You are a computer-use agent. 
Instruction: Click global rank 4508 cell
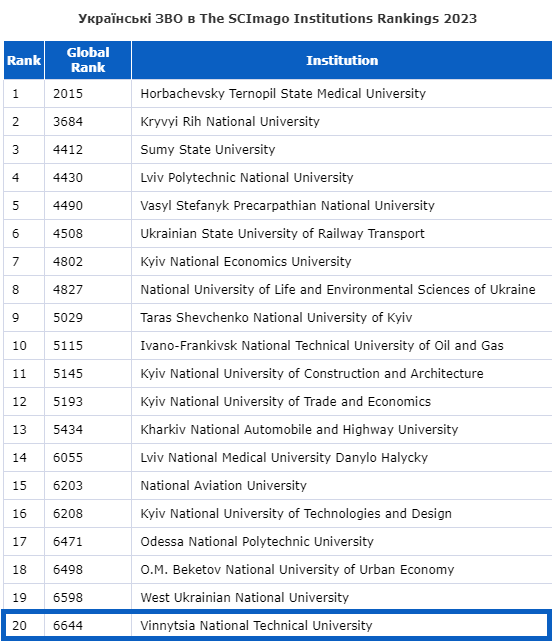pos(88,234)
